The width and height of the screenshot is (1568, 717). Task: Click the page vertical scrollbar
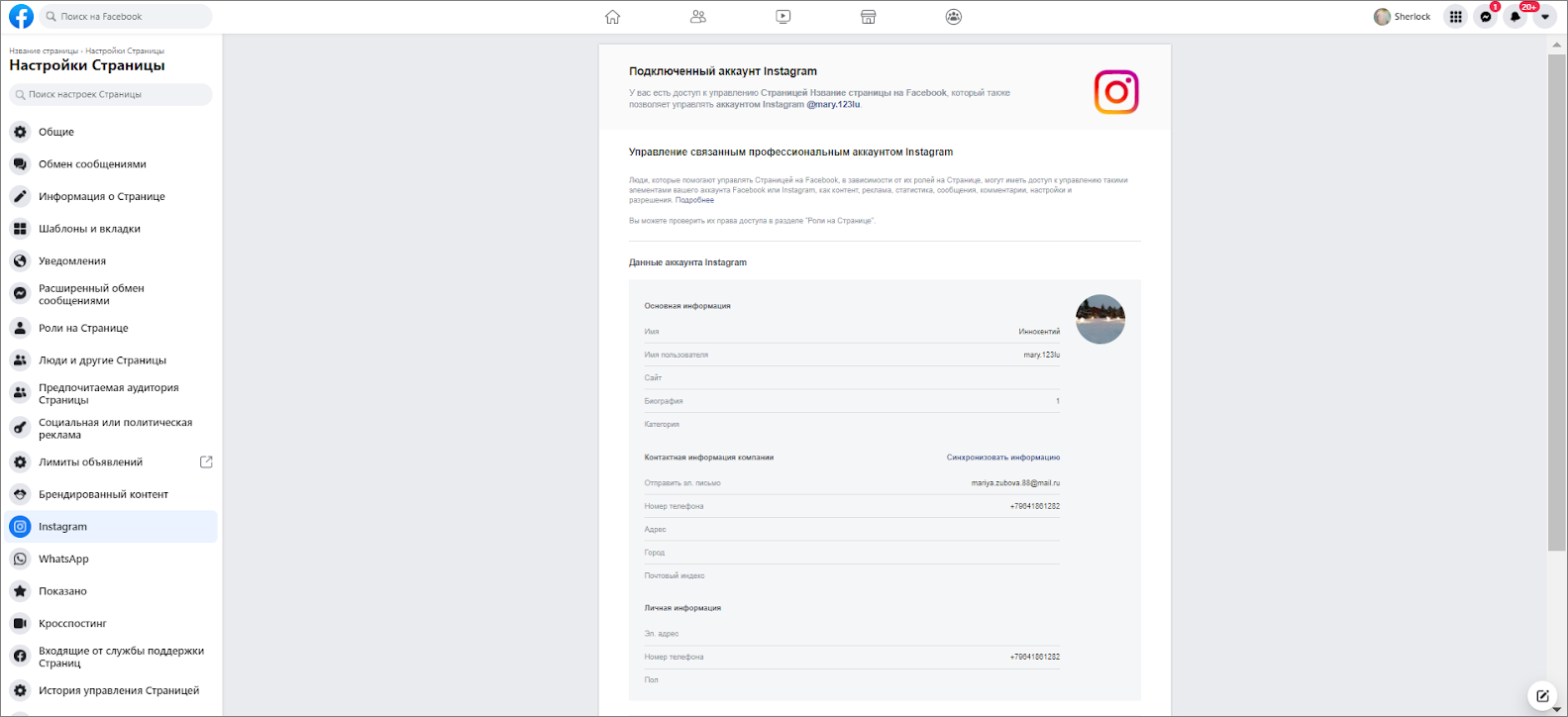(x=1557, y=302)
